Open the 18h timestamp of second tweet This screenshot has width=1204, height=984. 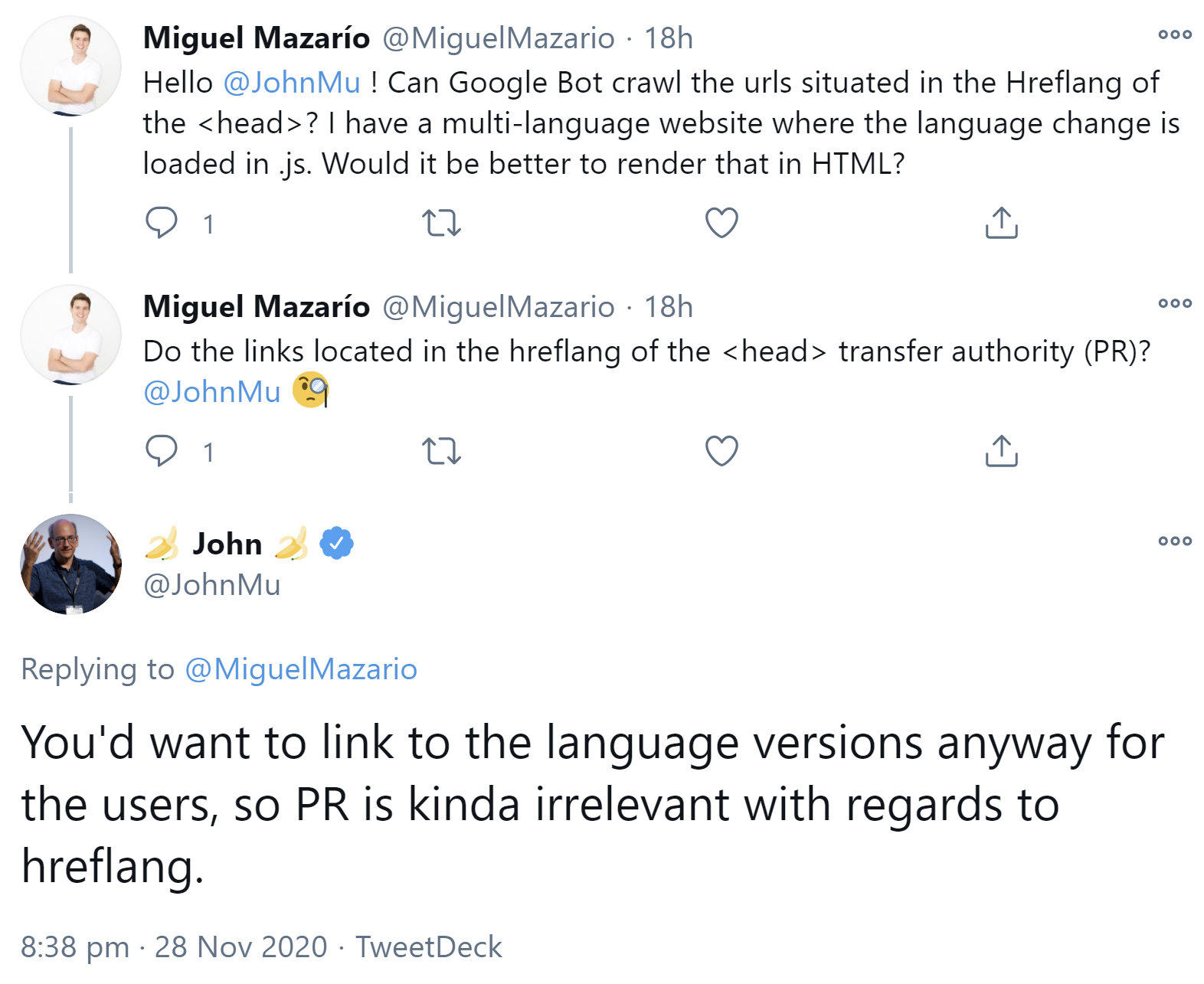point(668,307)
